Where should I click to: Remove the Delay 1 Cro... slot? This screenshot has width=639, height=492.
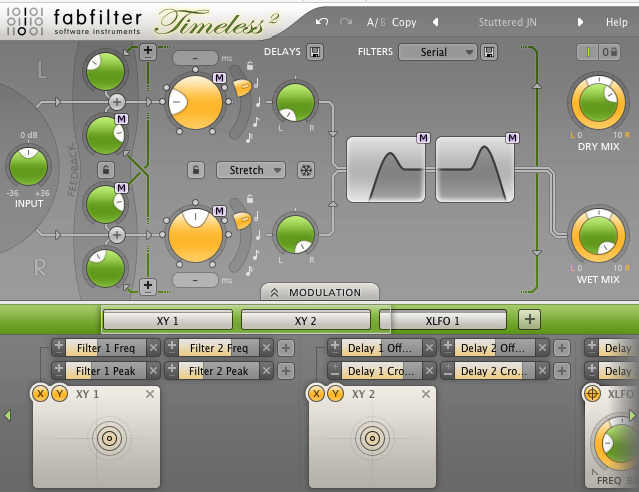[x=429, y=371]
